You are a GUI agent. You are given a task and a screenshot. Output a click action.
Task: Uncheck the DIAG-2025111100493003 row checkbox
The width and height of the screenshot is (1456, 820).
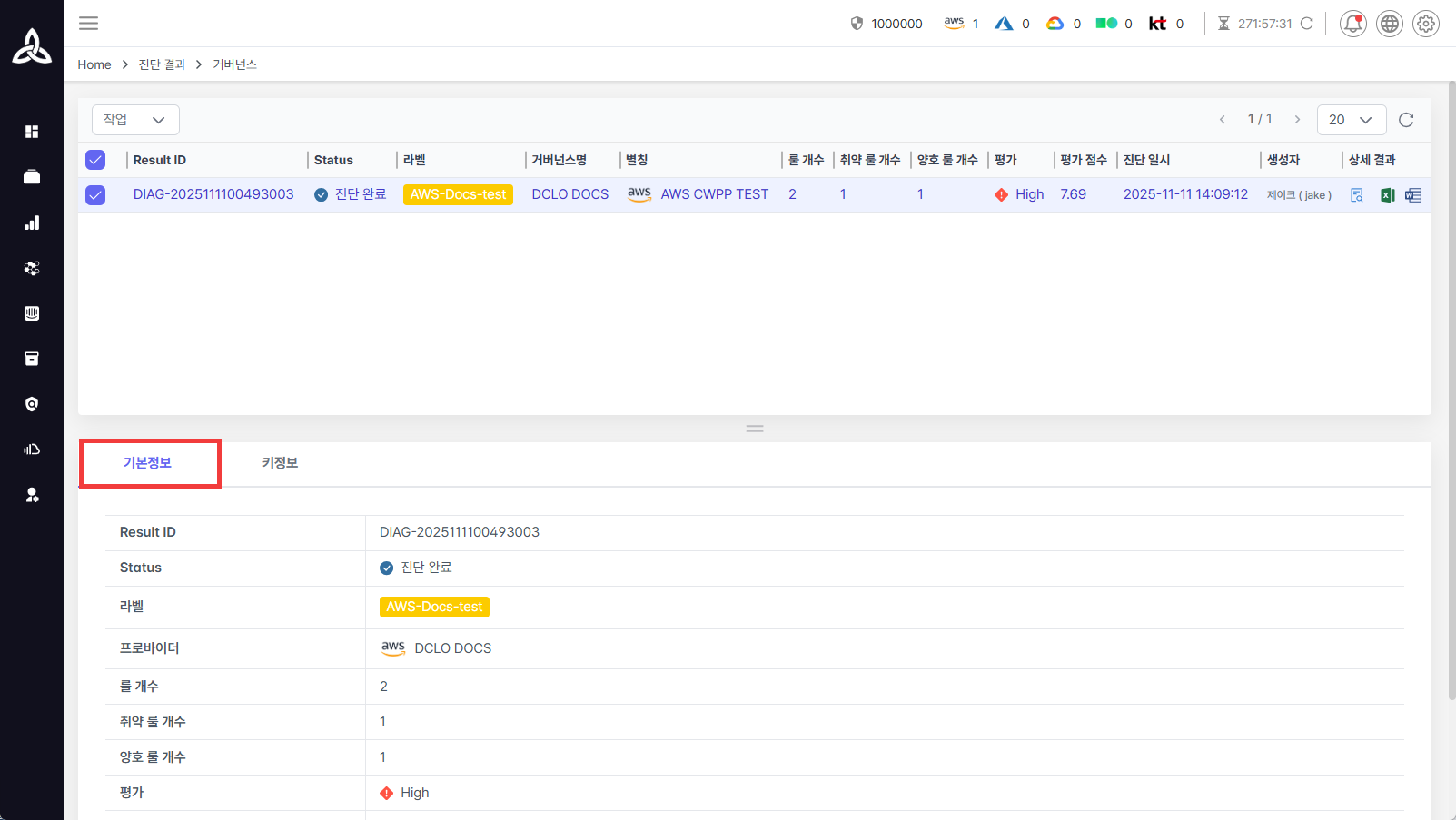pyautogui.click(x=95, y=195)
